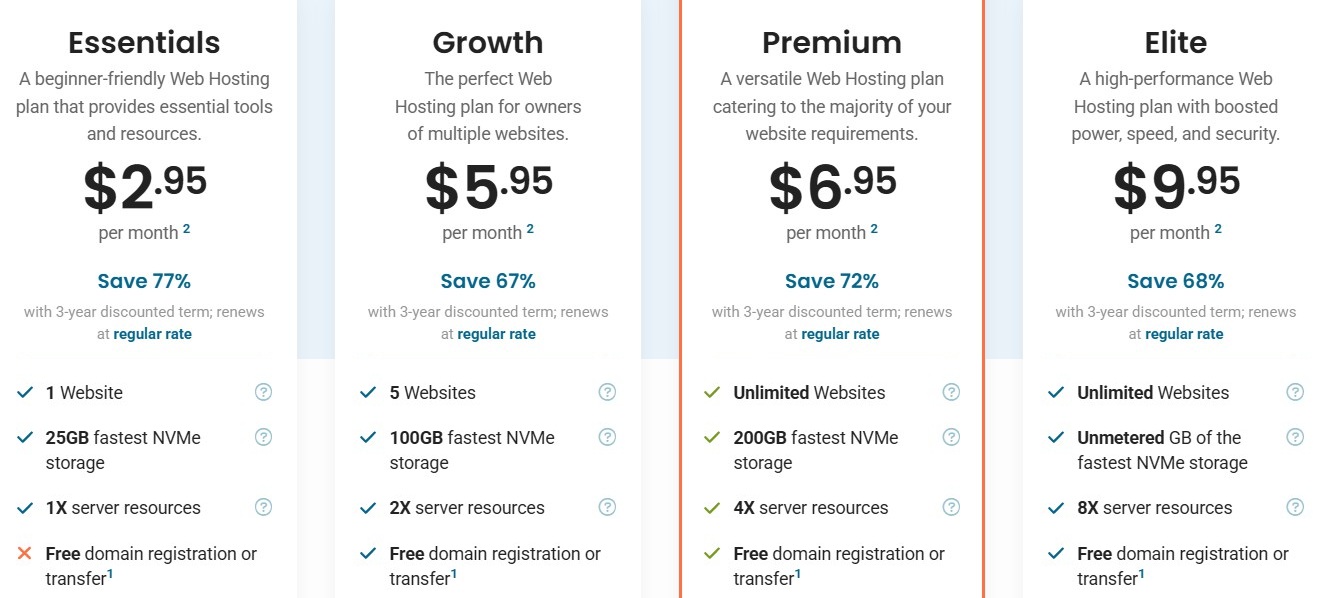Open help tooltip for Essentials 1 Website feature
This screenshot has width=1323, height=598.
(263, 392)
